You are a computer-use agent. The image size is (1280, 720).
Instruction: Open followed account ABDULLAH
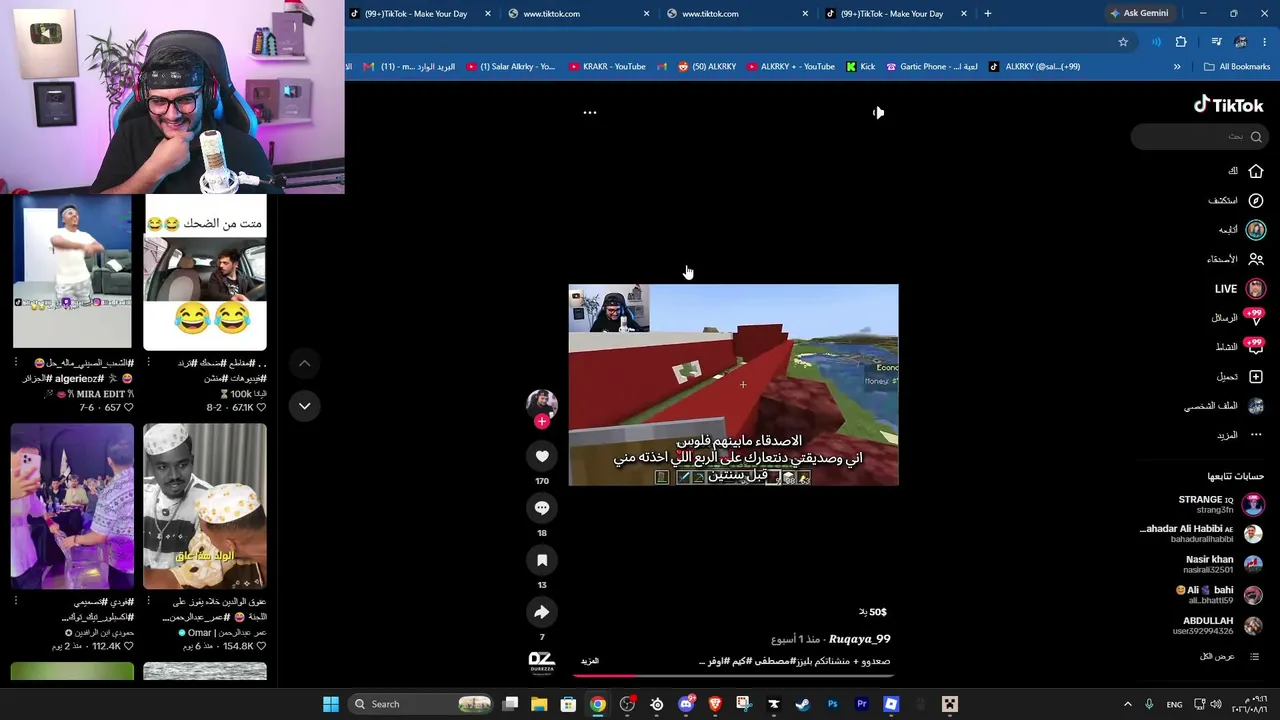pyautogui.click(x=1218, y=626)
